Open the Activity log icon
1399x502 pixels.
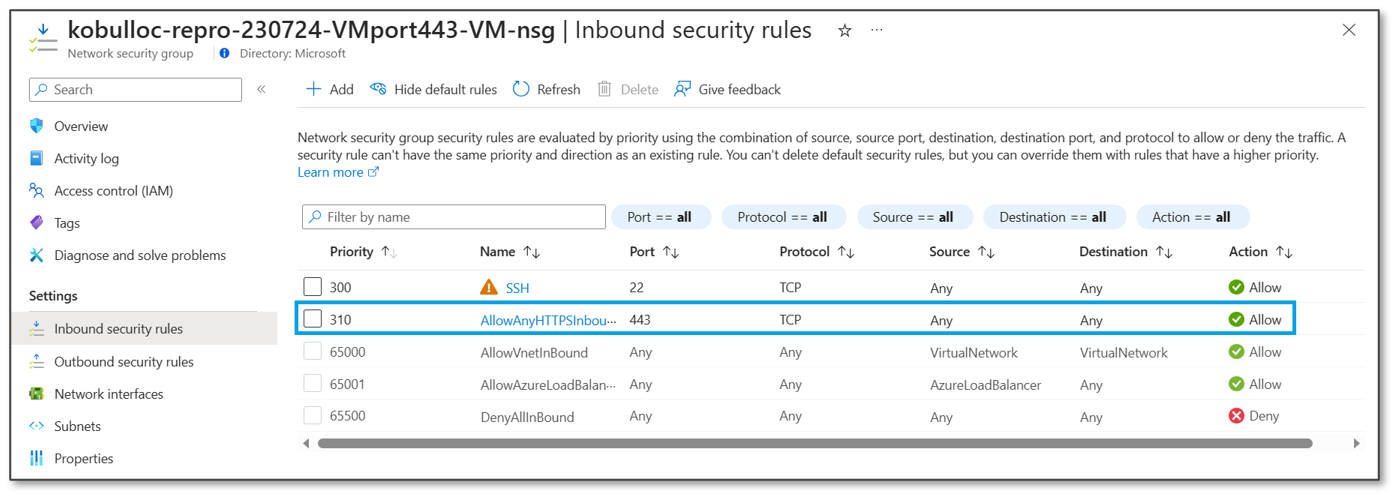tap(37, 158)
